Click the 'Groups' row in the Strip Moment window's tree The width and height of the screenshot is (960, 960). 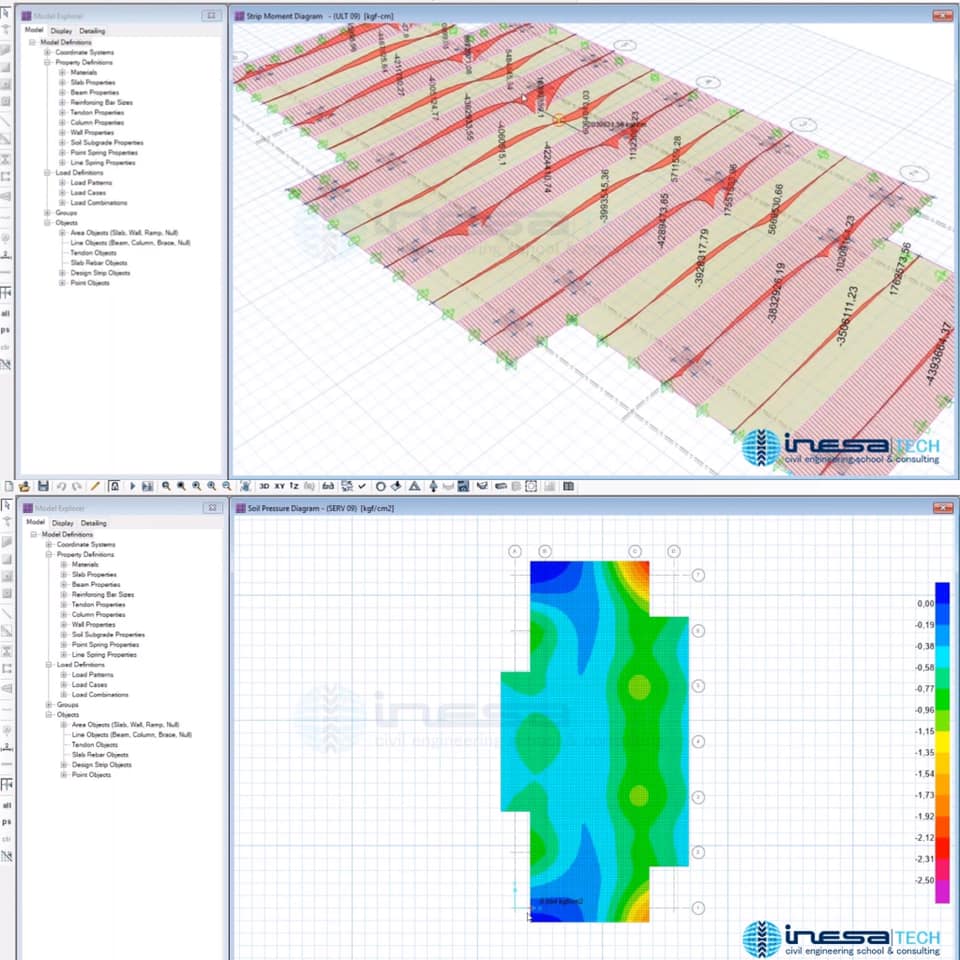(66, 213)
